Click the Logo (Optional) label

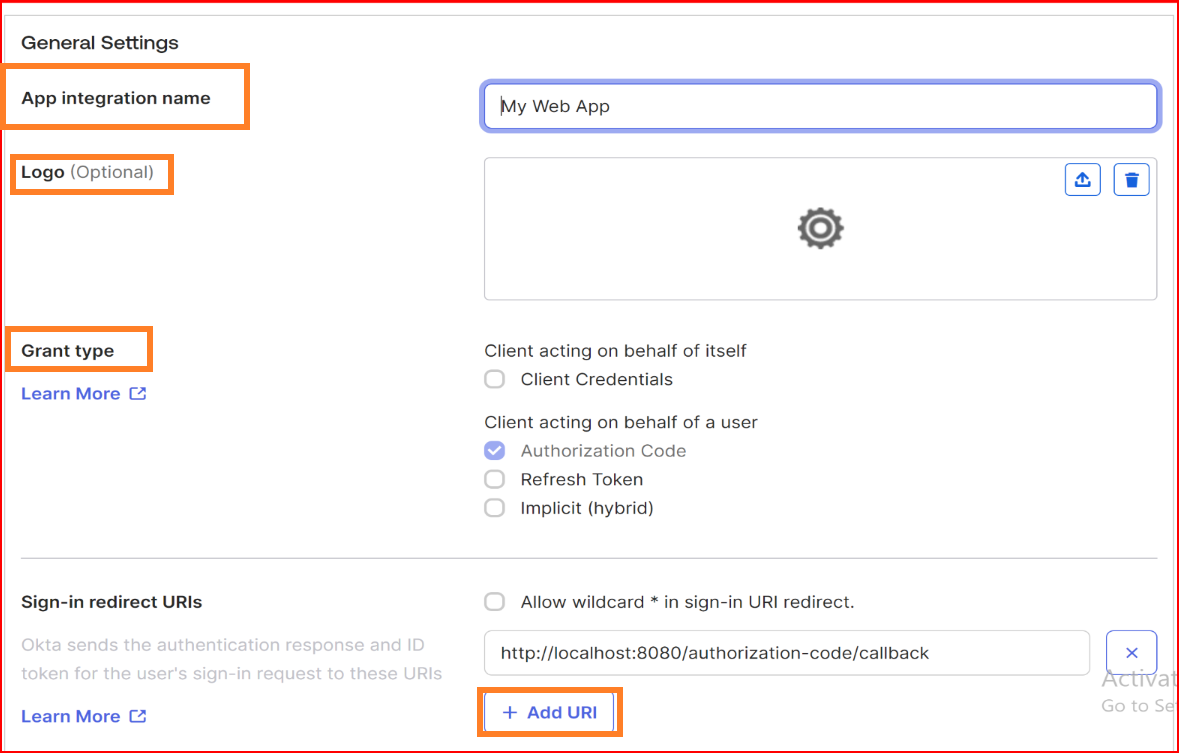(87, 172)
